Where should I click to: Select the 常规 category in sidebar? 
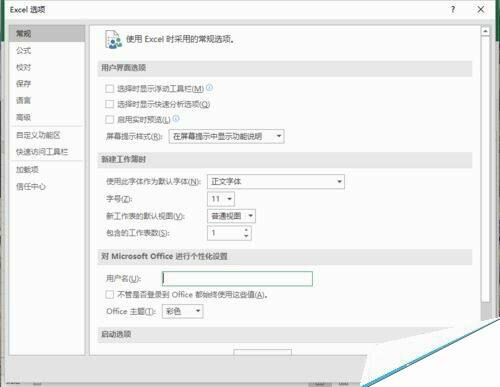(47, 33)
